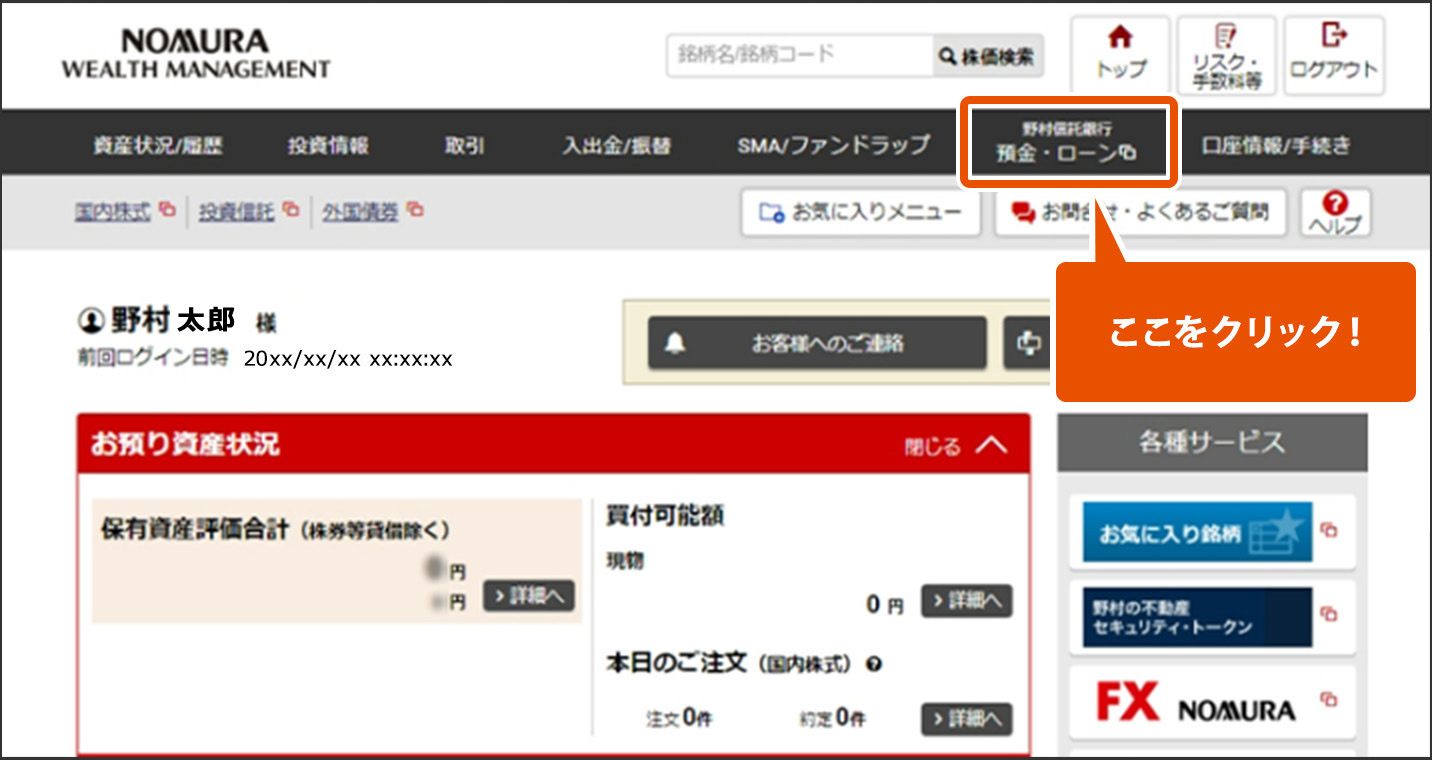Screen dimensions: 1432x760
Task: Focus the 銘柄名/銘柄コード search field
Action: tap(800, 56)
